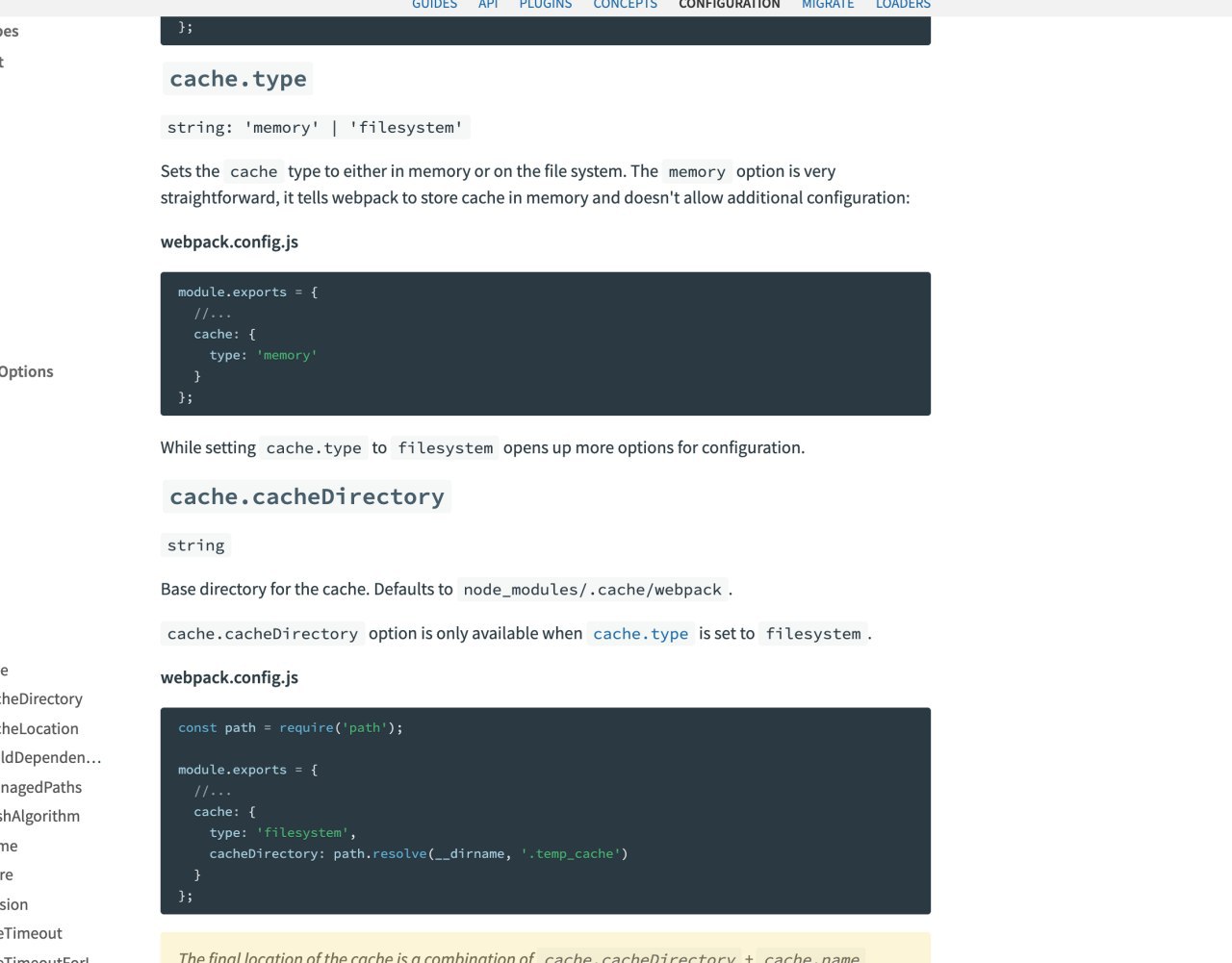Open the MIGRATE navigation tab
The height and width of the screenshot is (963, 1232).
(x=828, y=5)
